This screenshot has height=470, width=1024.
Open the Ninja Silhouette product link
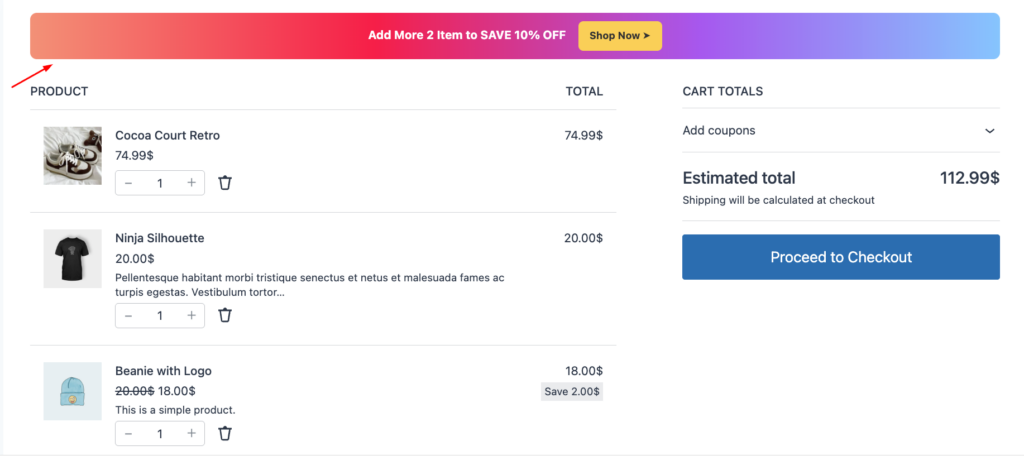159,238
